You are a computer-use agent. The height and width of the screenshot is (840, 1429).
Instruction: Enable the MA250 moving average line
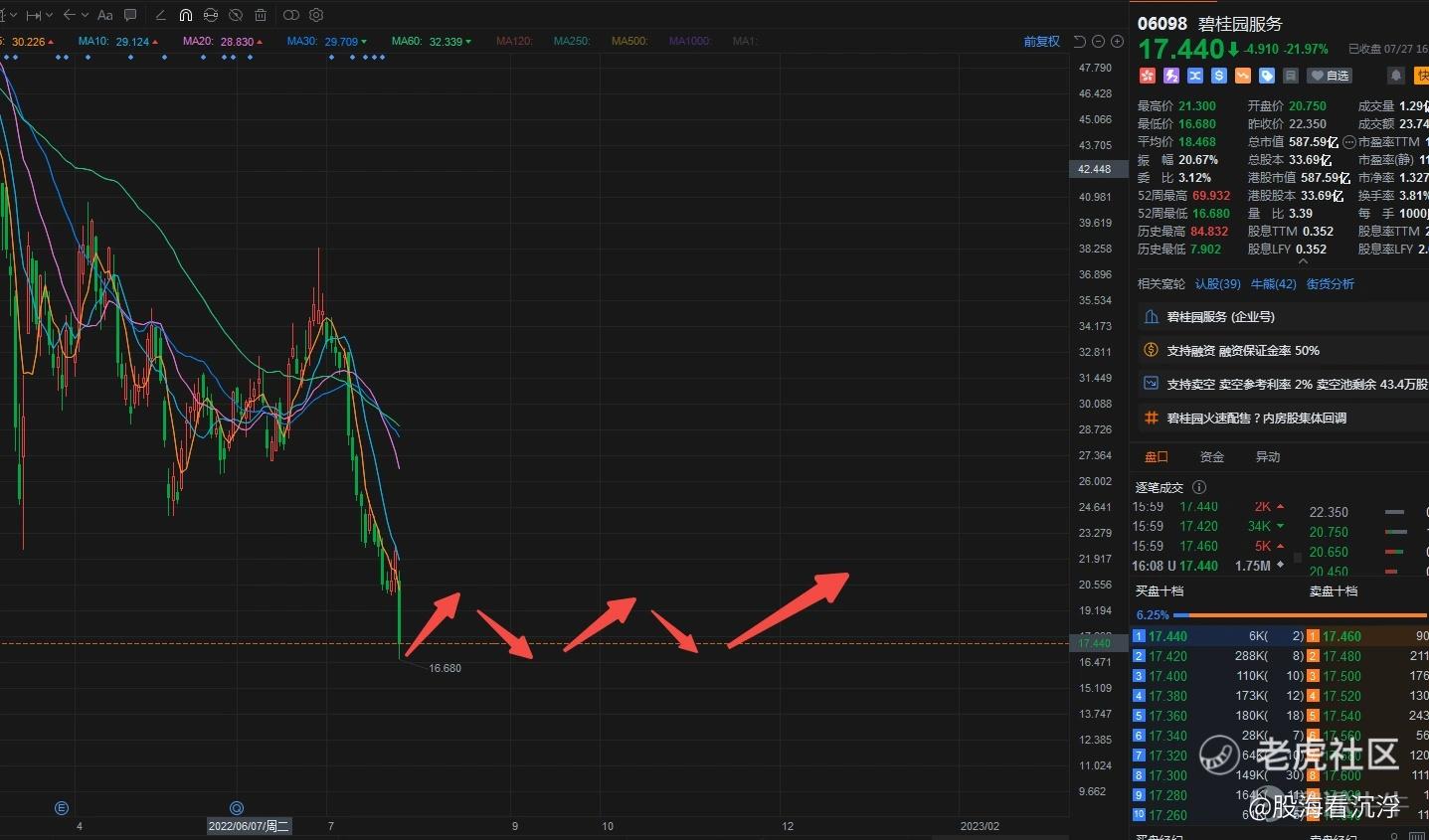[x=572, y=42]
